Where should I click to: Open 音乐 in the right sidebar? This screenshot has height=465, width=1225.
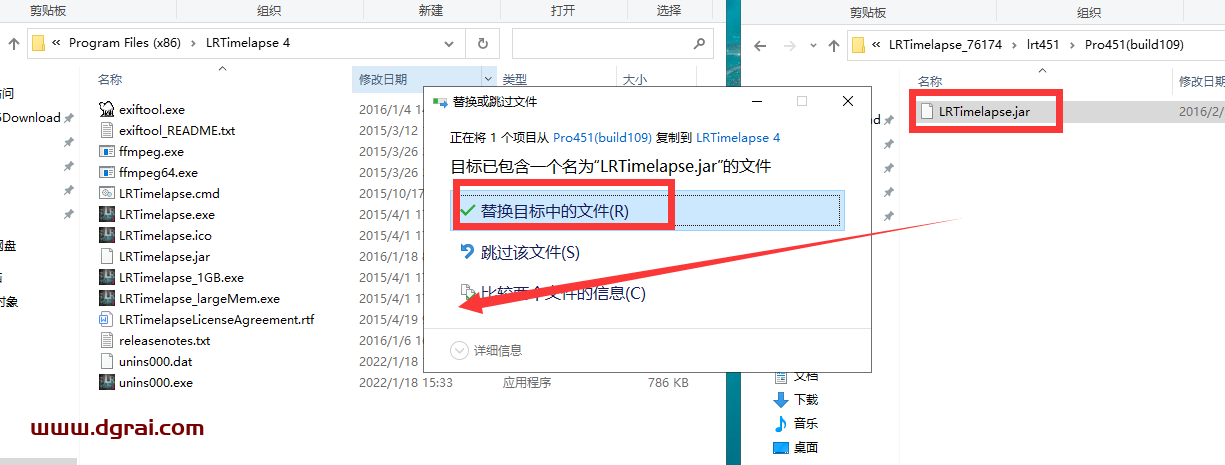tap(806, 423)
